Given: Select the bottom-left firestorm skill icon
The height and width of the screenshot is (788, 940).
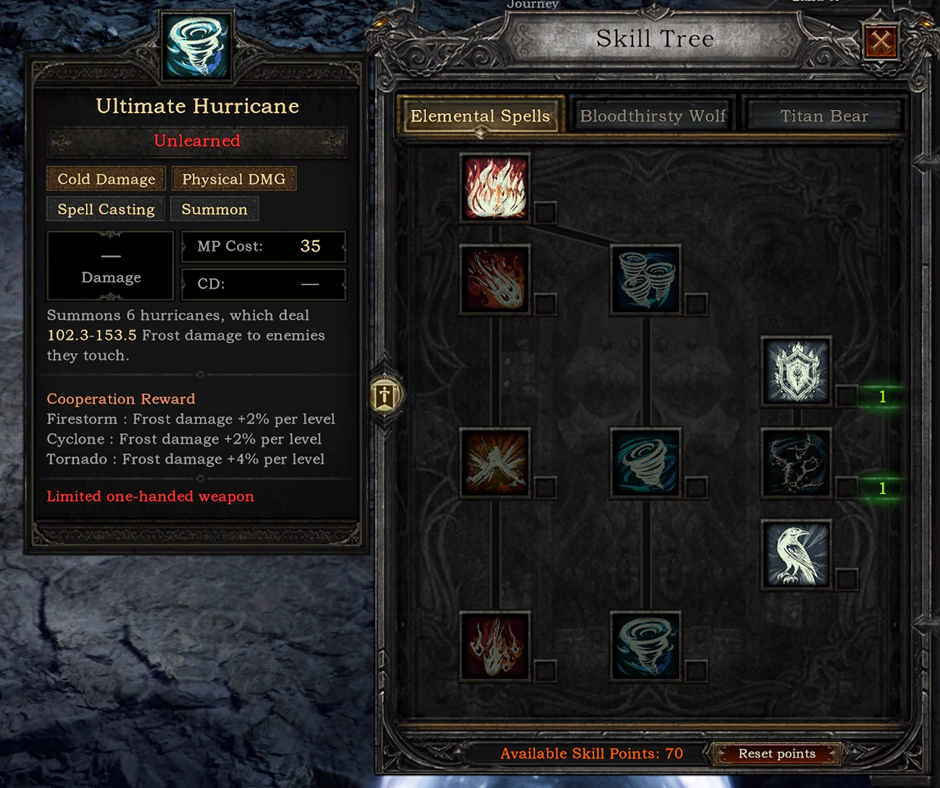Looking at the screenshot, I should point(495,646).
